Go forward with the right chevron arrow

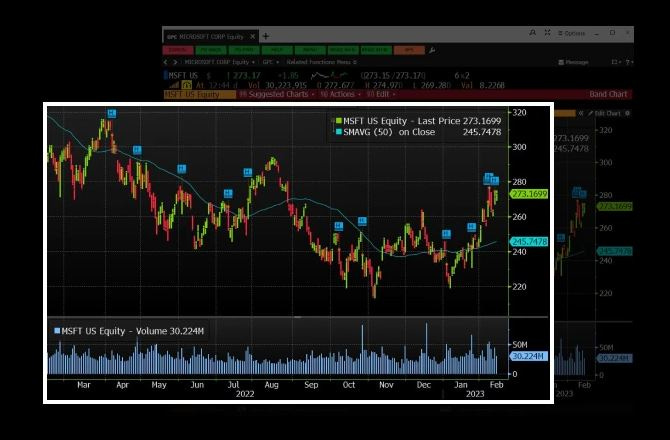175,62
